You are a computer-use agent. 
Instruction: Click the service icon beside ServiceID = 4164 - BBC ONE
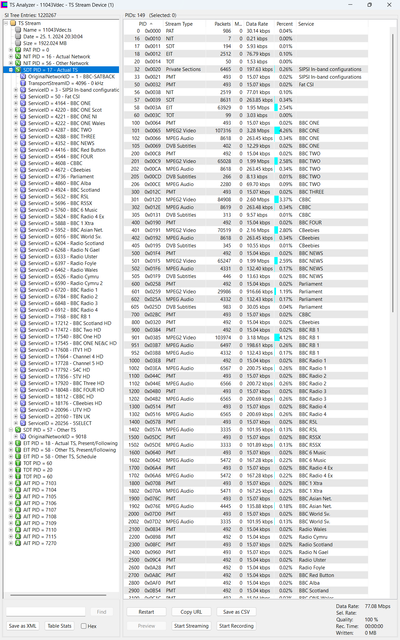(23, 103)
